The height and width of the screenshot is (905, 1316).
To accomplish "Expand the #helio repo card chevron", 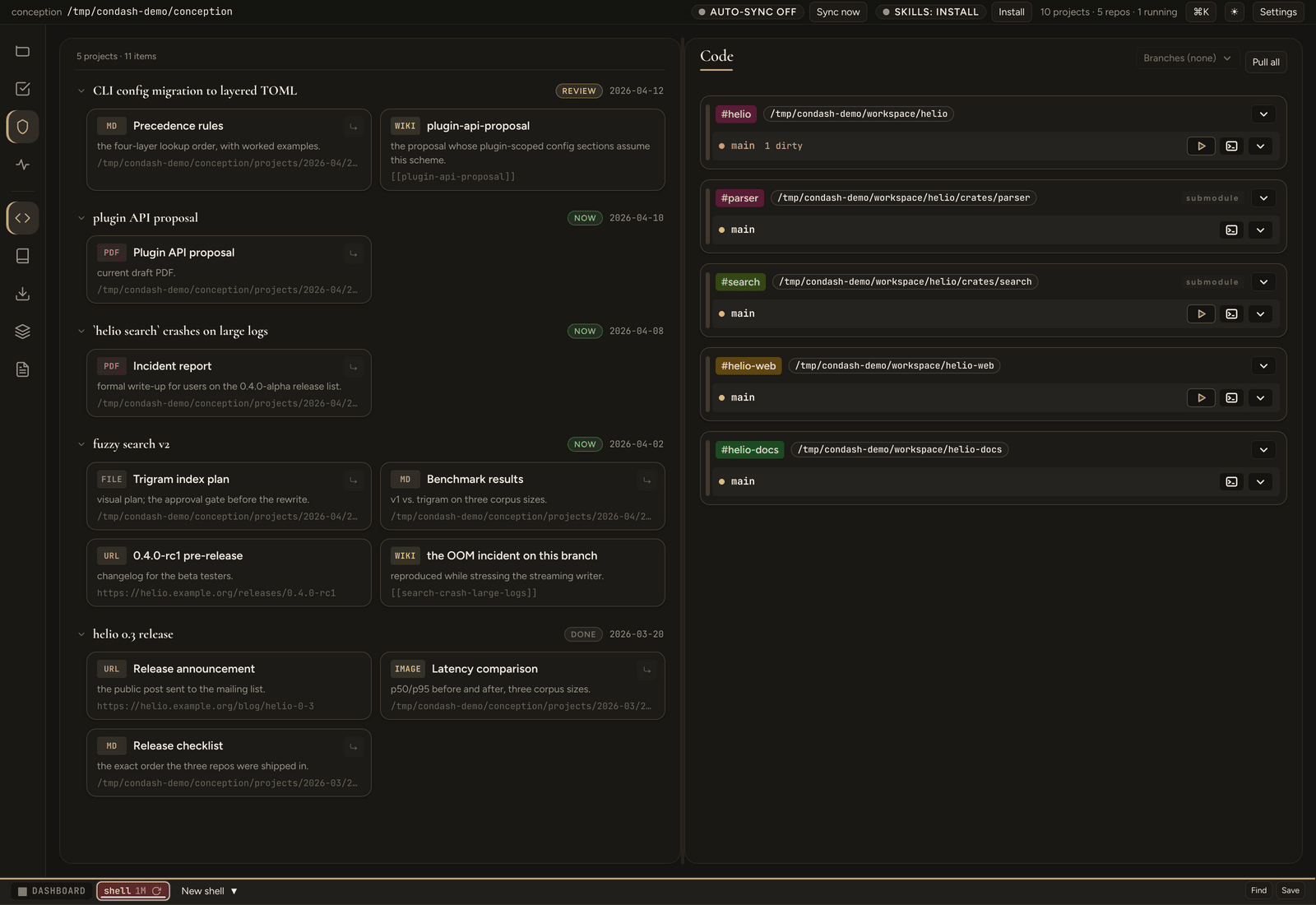I will tap(1263, 114).
